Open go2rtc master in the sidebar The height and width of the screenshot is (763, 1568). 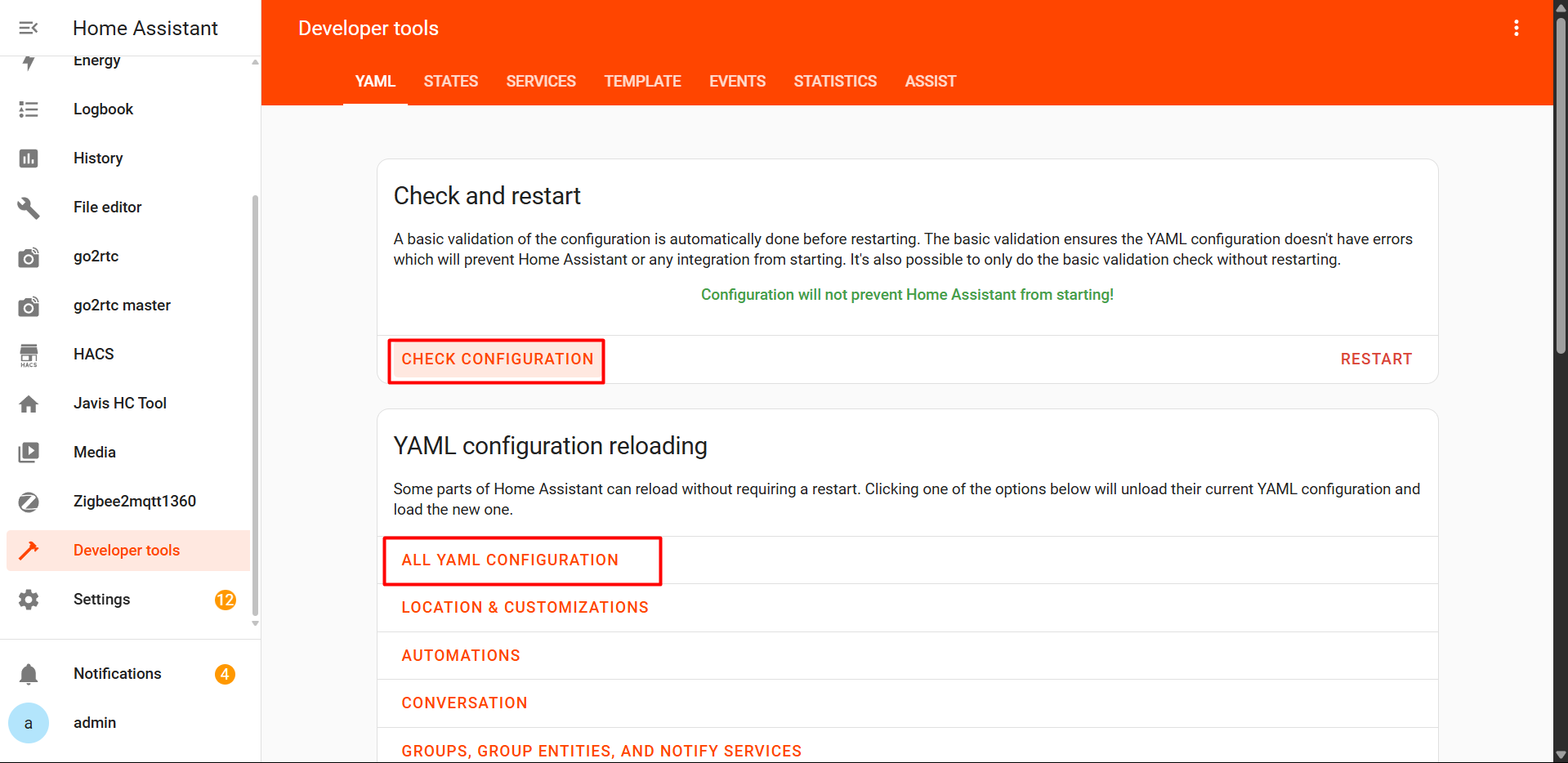coord(128,306)
